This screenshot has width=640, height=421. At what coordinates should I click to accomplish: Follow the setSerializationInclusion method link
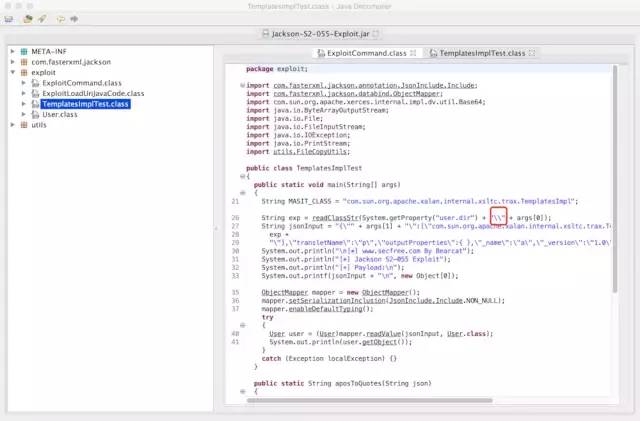pos(337,301)
